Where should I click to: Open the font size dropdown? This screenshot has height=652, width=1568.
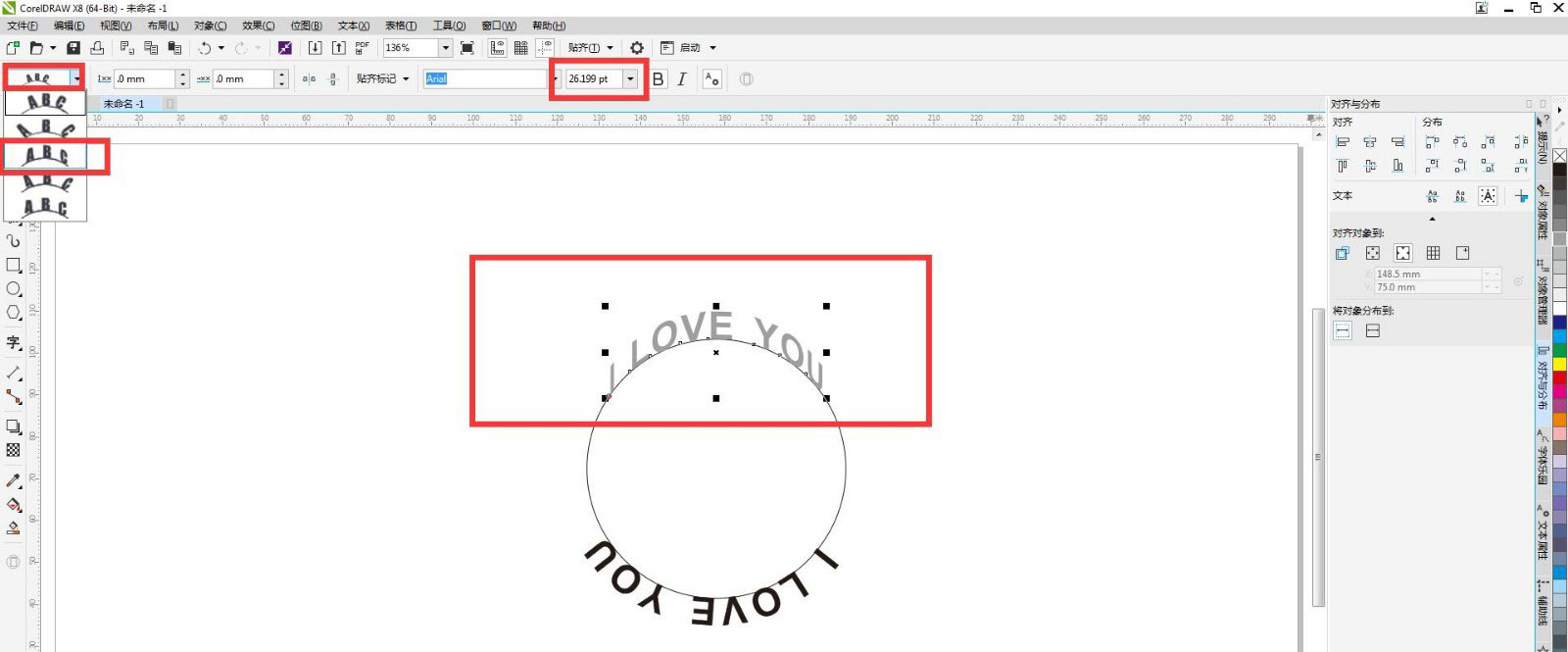(630, 79)
